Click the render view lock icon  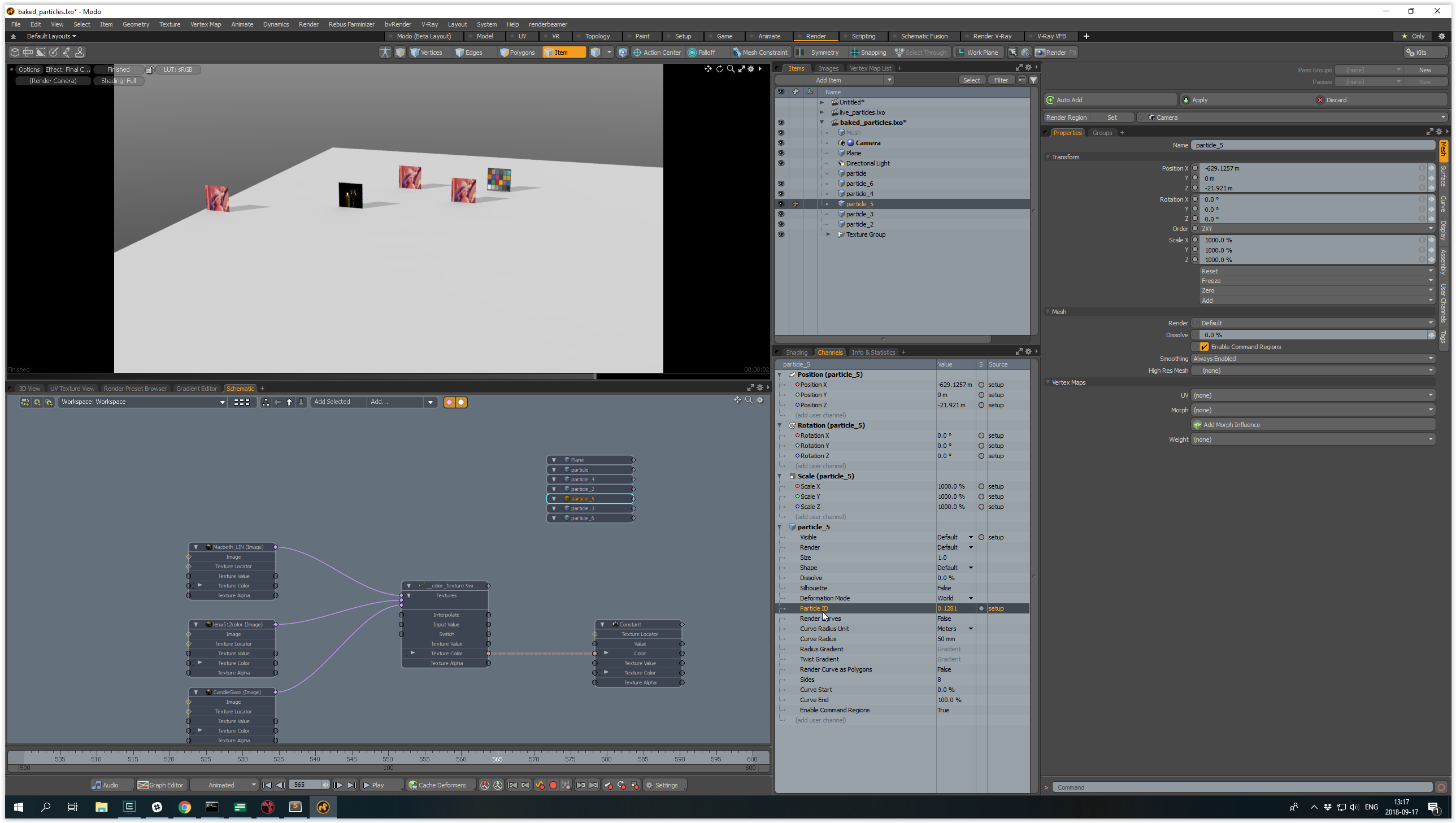pos(150,69)
